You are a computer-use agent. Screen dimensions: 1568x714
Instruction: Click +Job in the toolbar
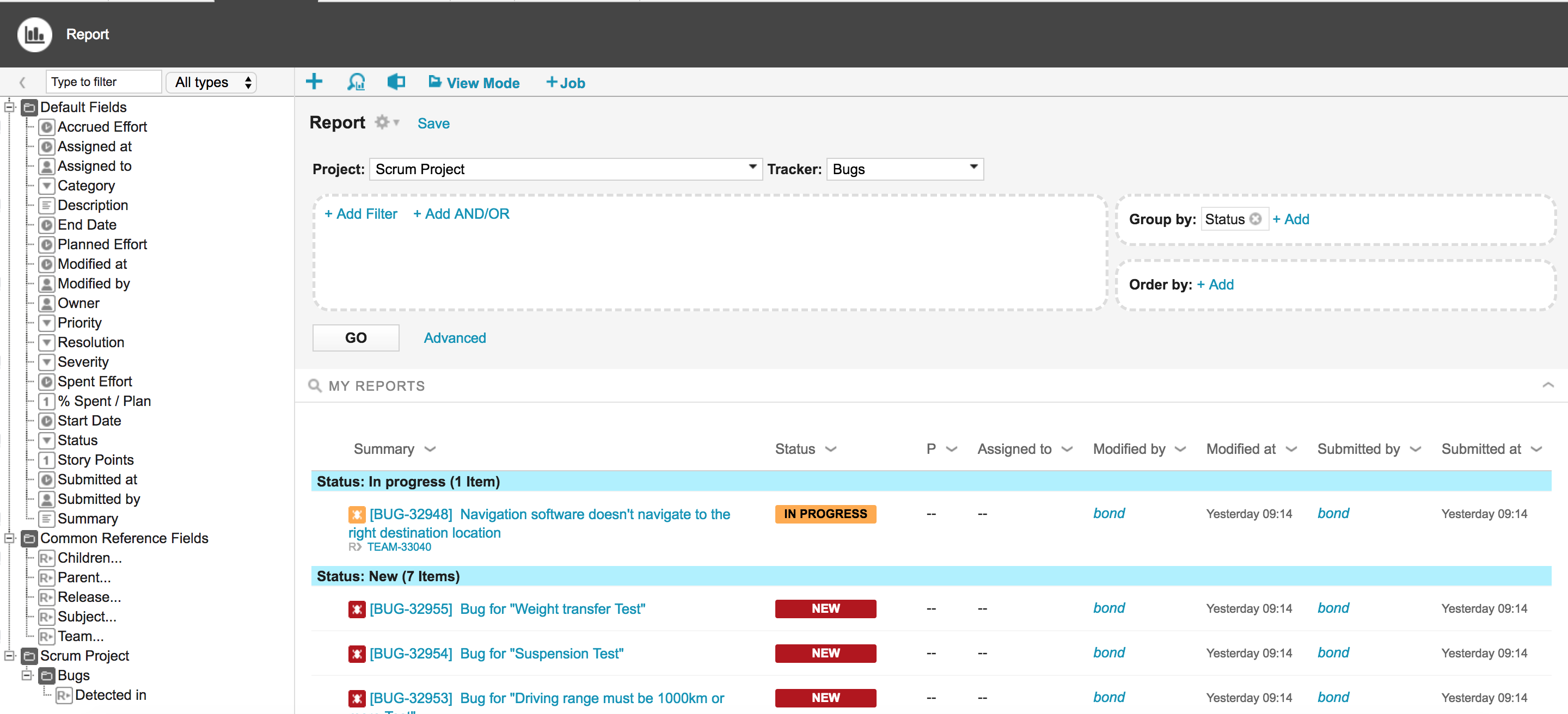(566, 83)
